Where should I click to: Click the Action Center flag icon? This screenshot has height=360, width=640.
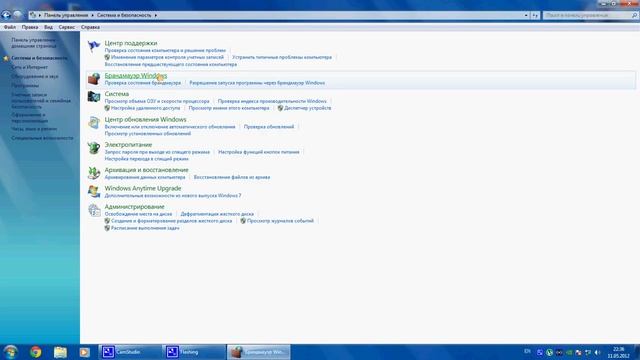[93, 46]
